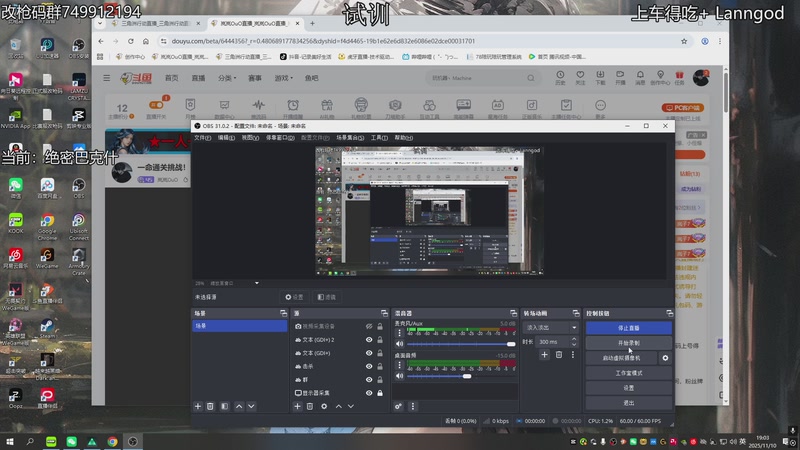
Task: Open the 淡入淡出 transition dropdown
Action: click(x=551, y=328)
